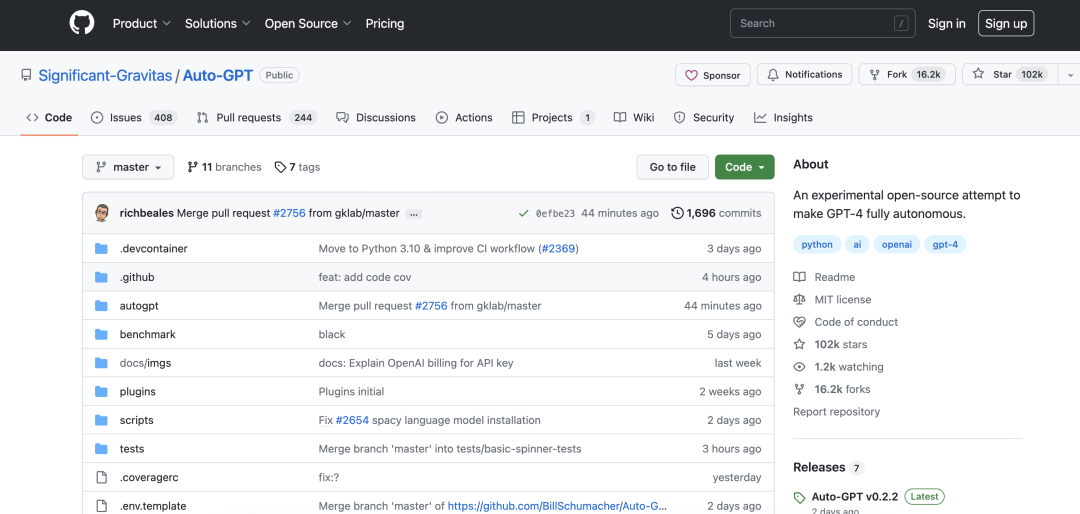The height and width of the screenshot is (514, 1080).
Task: Click the tests folder icon
Action: tap(102, 449)
